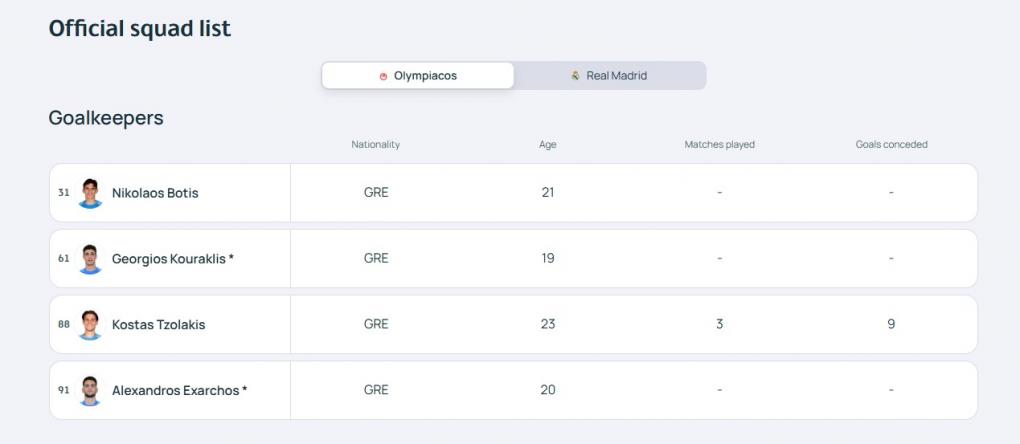Click Kostas Tzolakis matches played value 3
The width and height of the screenshot is (1020, 444).
(719, 324)
